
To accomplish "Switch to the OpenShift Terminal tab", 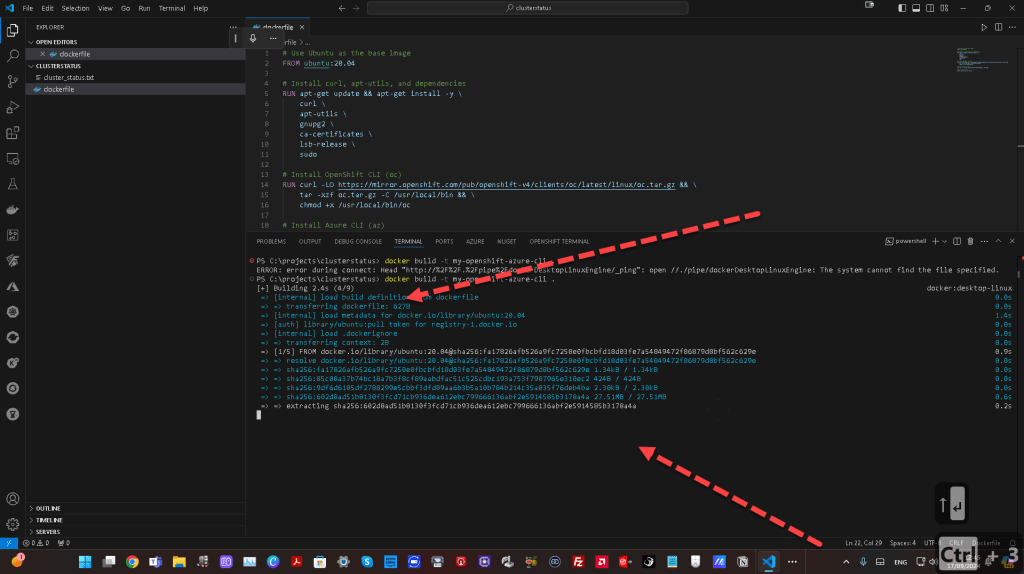I will point(559,242).
